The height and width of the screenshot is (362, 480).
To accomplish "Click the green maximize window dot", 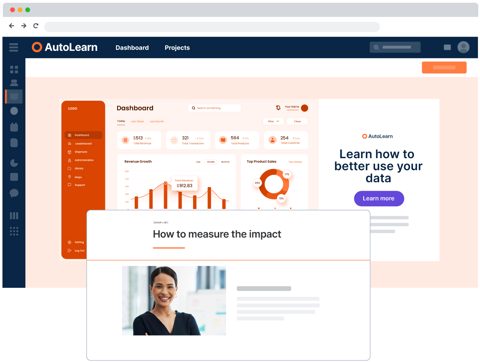I will 28,10.
